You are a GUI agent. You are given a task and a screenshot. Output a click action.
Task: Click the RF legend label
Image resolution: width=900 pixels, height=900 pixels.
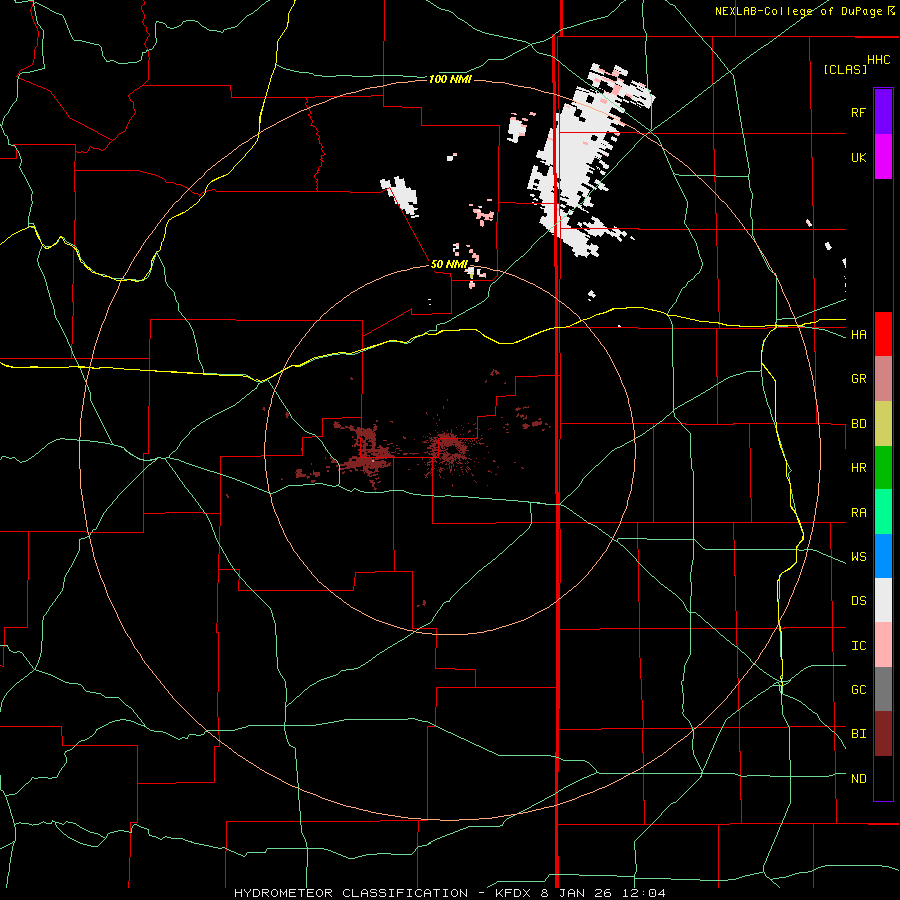point(858,112)
